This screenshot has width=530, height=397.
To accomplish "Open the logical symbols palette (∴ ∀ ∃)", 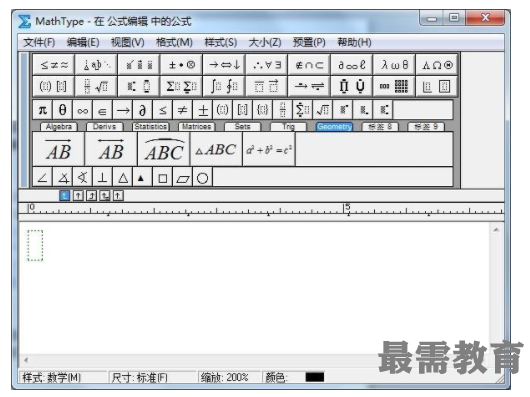I will [x=267, y=65].
